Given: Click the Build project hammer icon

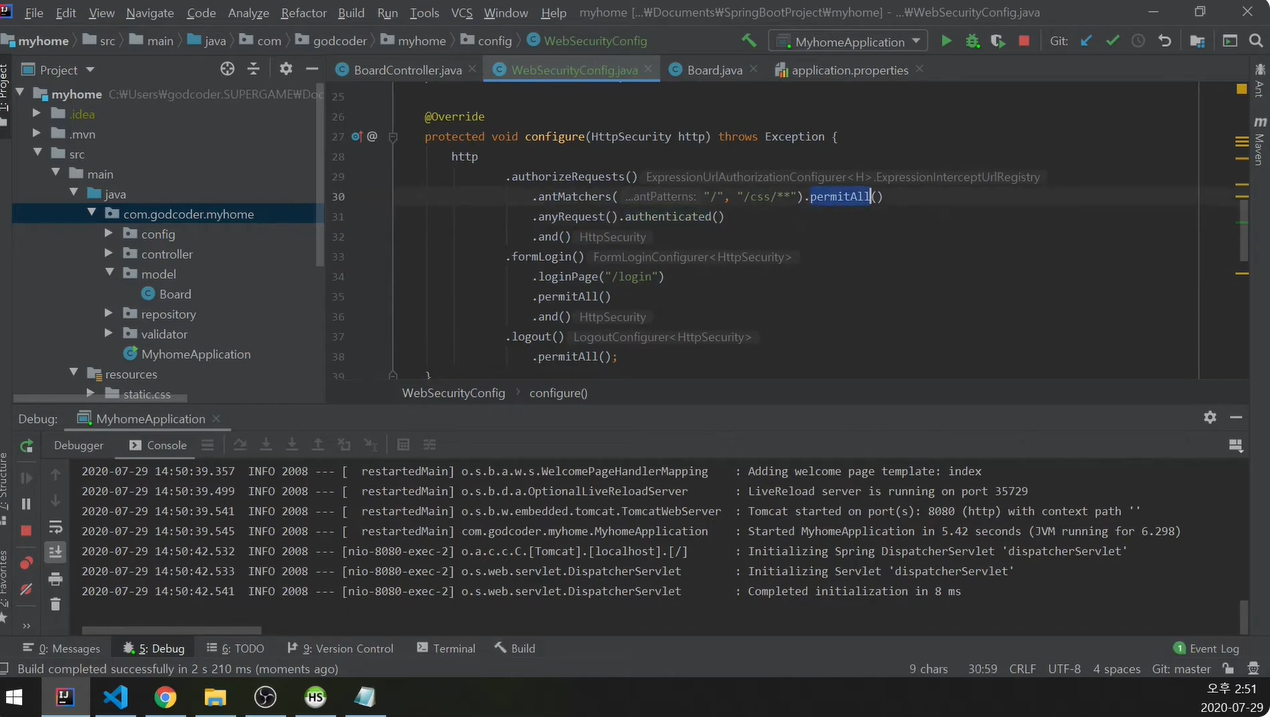Looking at the screenshot, I should tap(749, 41).
